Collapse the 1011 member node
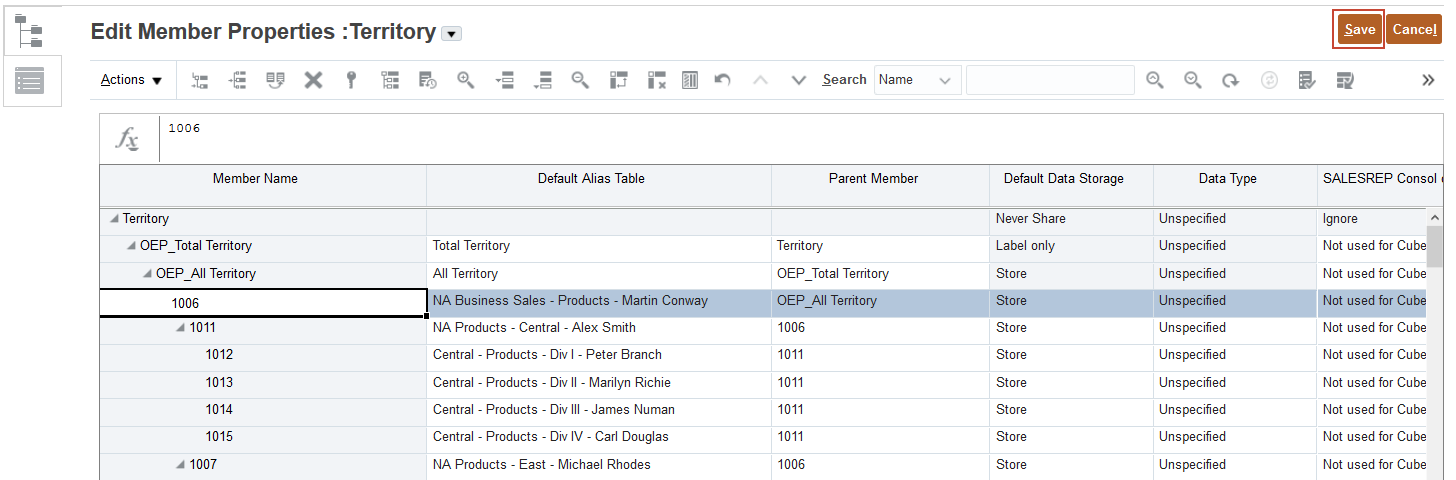Screen dimensions: 1456x480 point(180,328)
